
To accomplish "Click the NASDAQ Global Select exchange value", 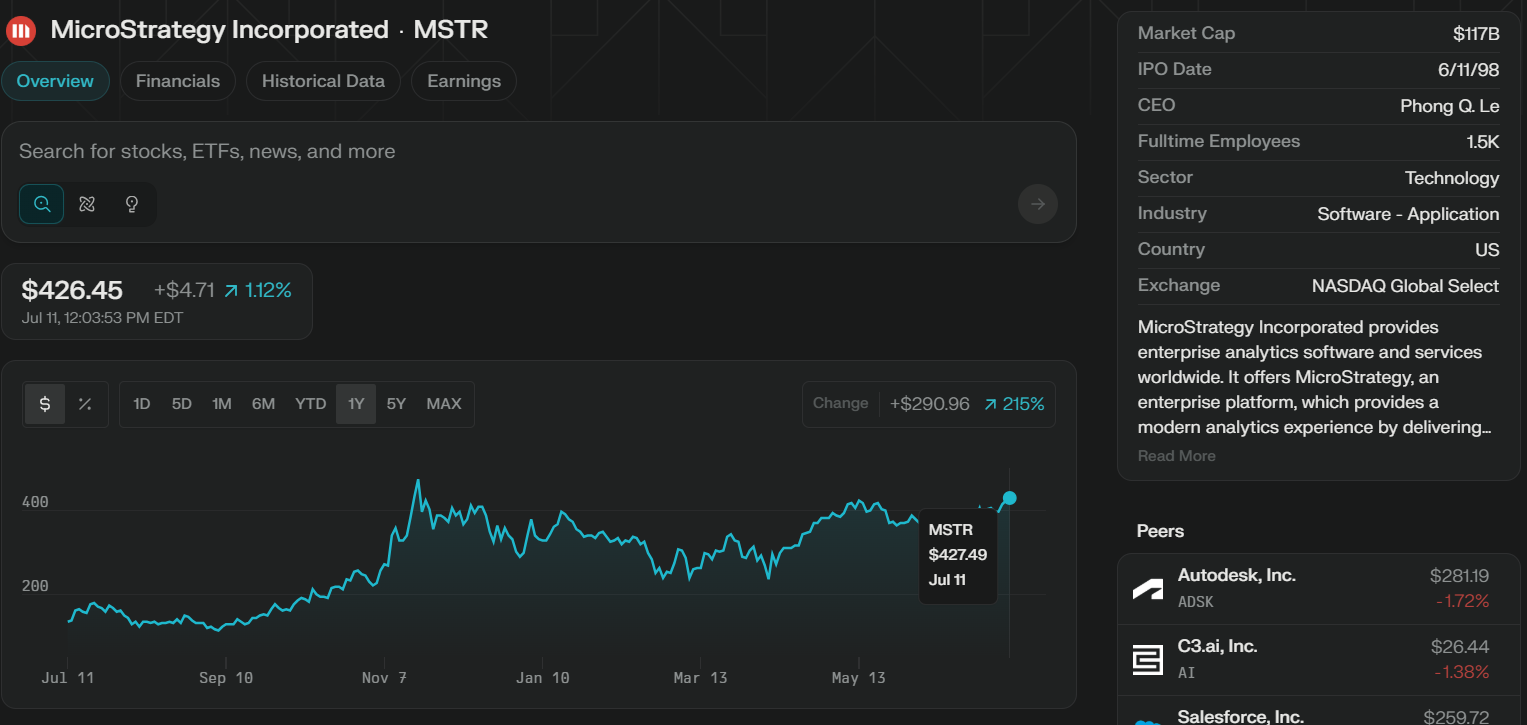I will (x=1405, y=286).
